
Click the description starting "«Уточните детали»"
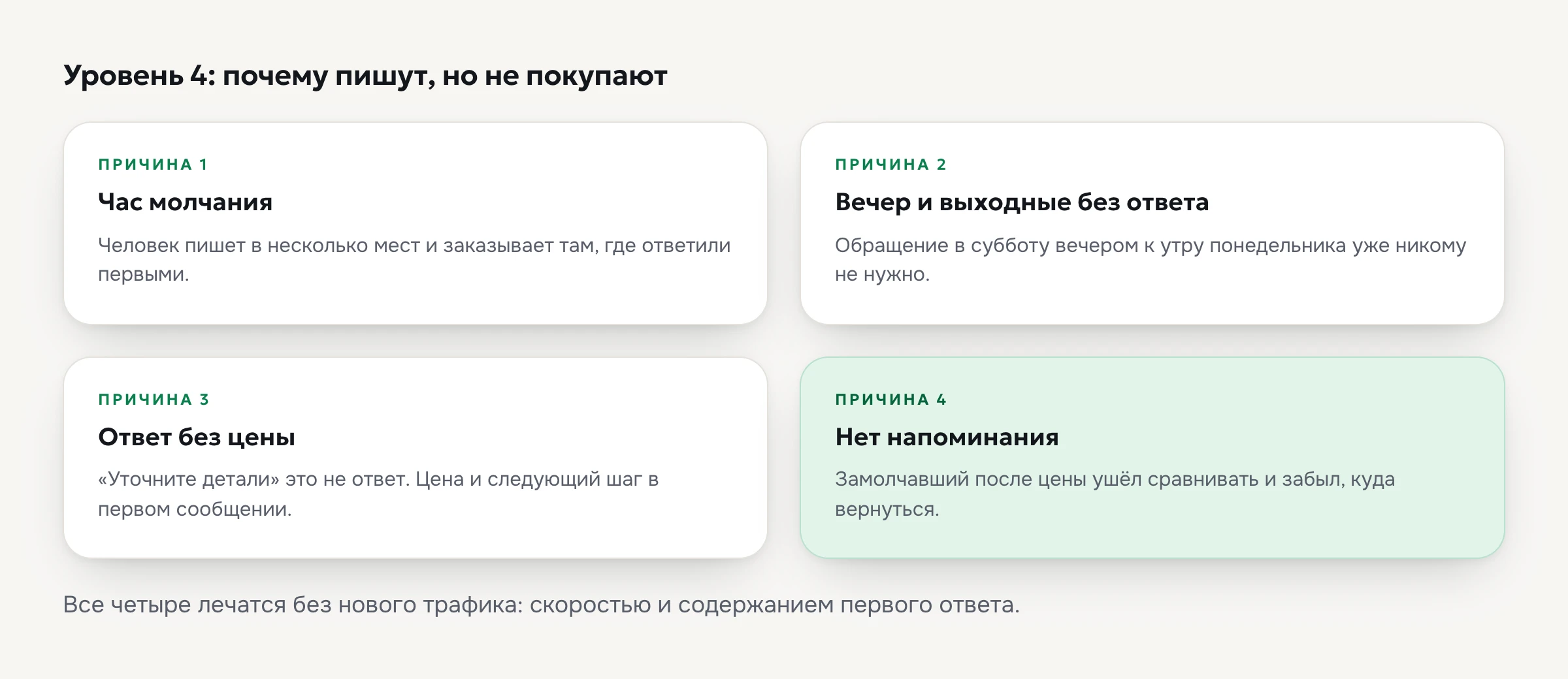point(378,494)
